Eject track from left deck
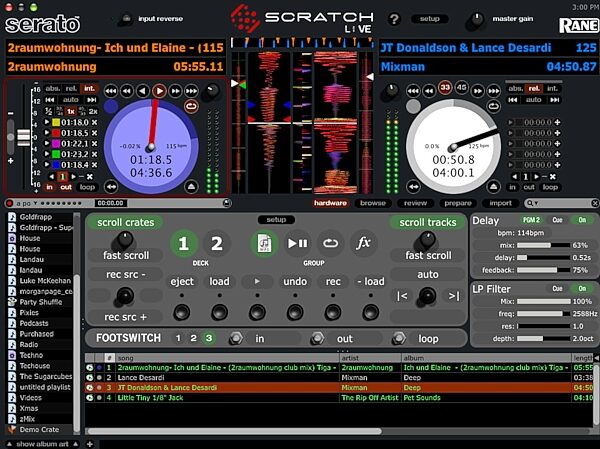 (191, 187)
